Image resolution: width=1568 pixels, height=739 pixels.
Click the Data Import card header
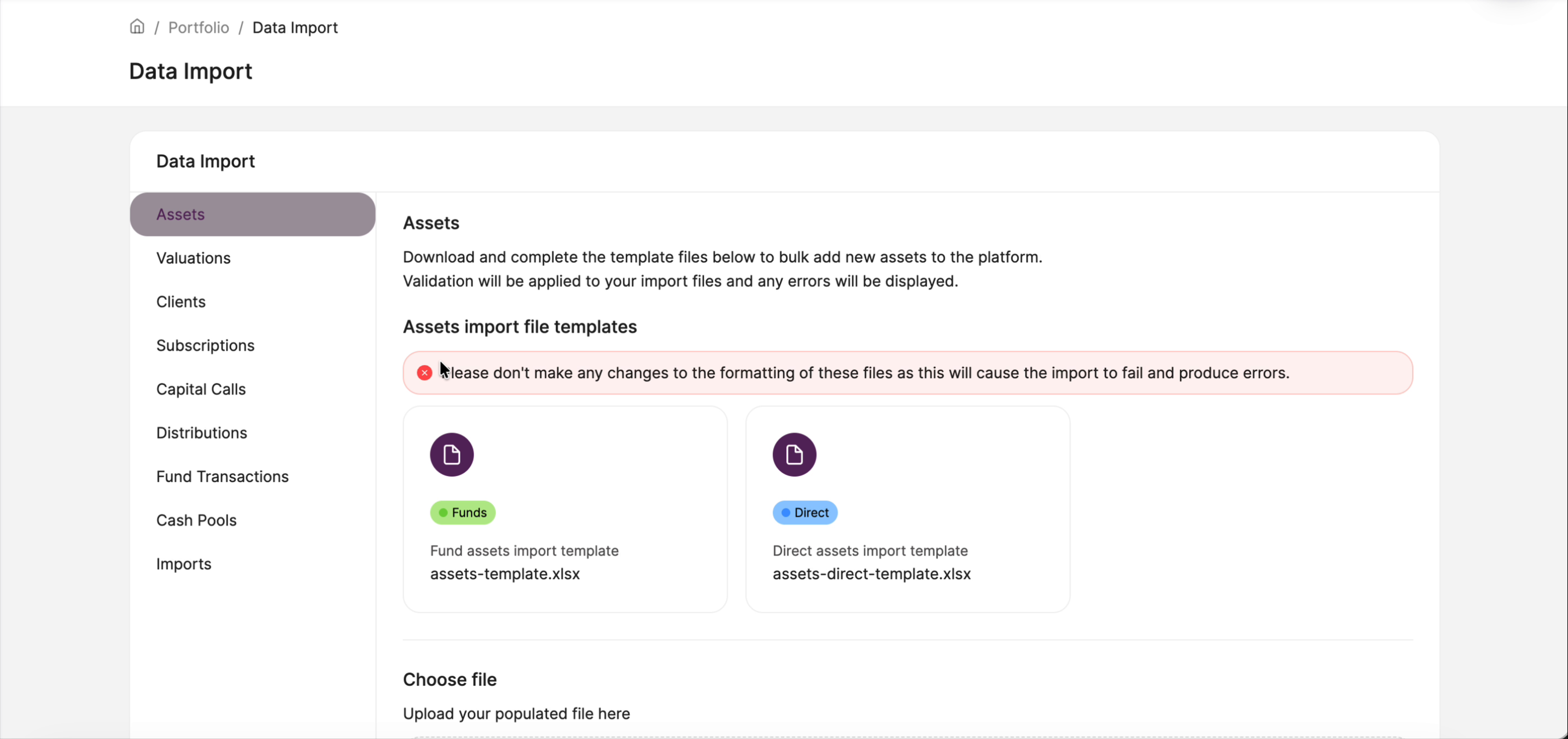pyautogui.click(x=205, y=161)
